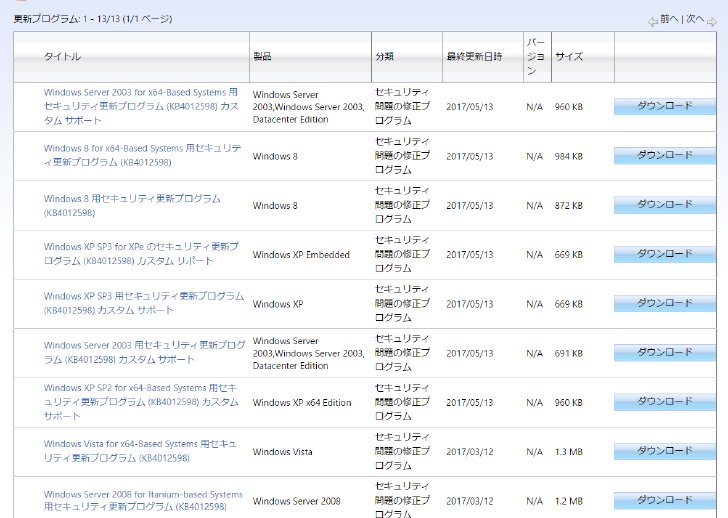Go to previous page via 前へ link
728x518 pixels.
[669, 19]
